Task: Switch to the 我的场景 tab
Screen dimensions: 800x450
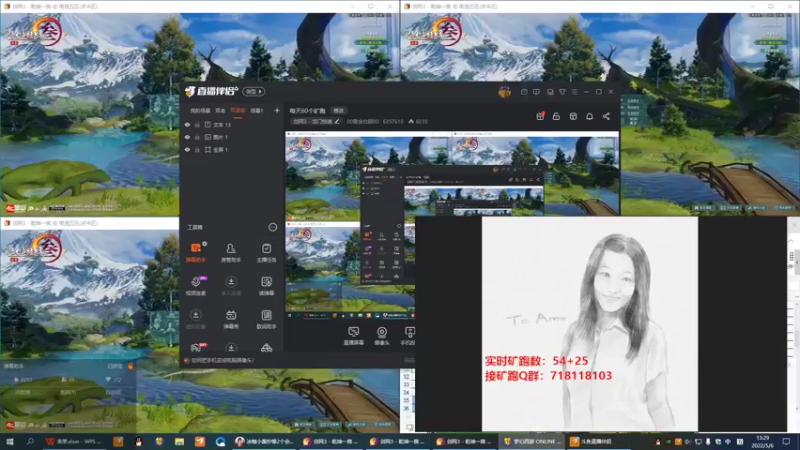Action: click(x=200, y=111)
